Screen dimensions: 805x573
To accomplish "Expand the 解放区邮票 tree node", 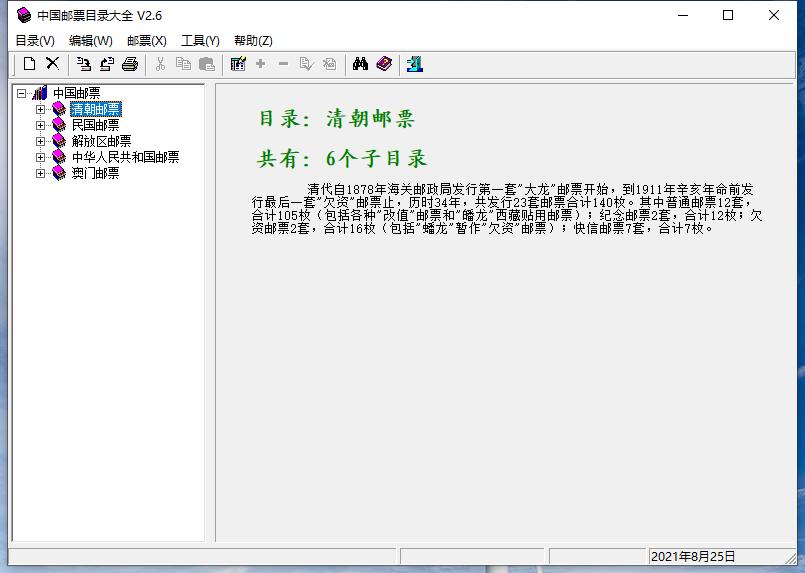I will pos(41,141).
